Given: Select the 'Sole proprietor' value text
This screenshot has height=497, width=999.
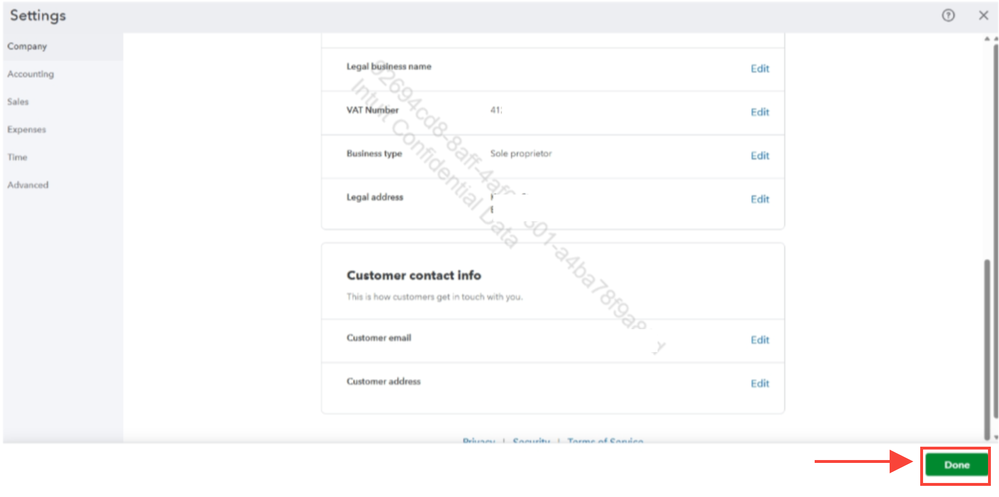Looking at the screenshot, I should (521, 154).
